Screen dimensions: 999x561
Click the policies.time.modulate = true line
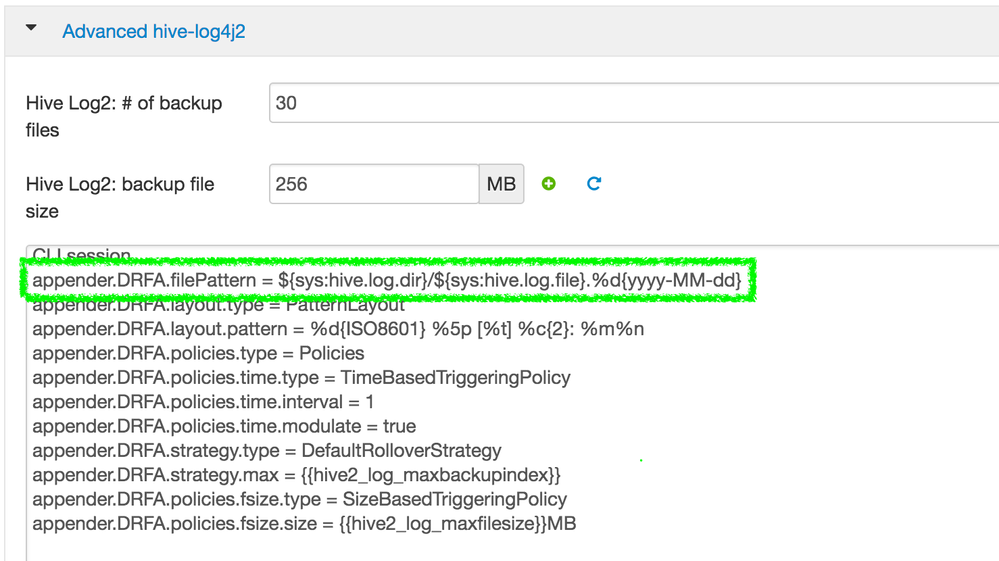coord(224,426)
